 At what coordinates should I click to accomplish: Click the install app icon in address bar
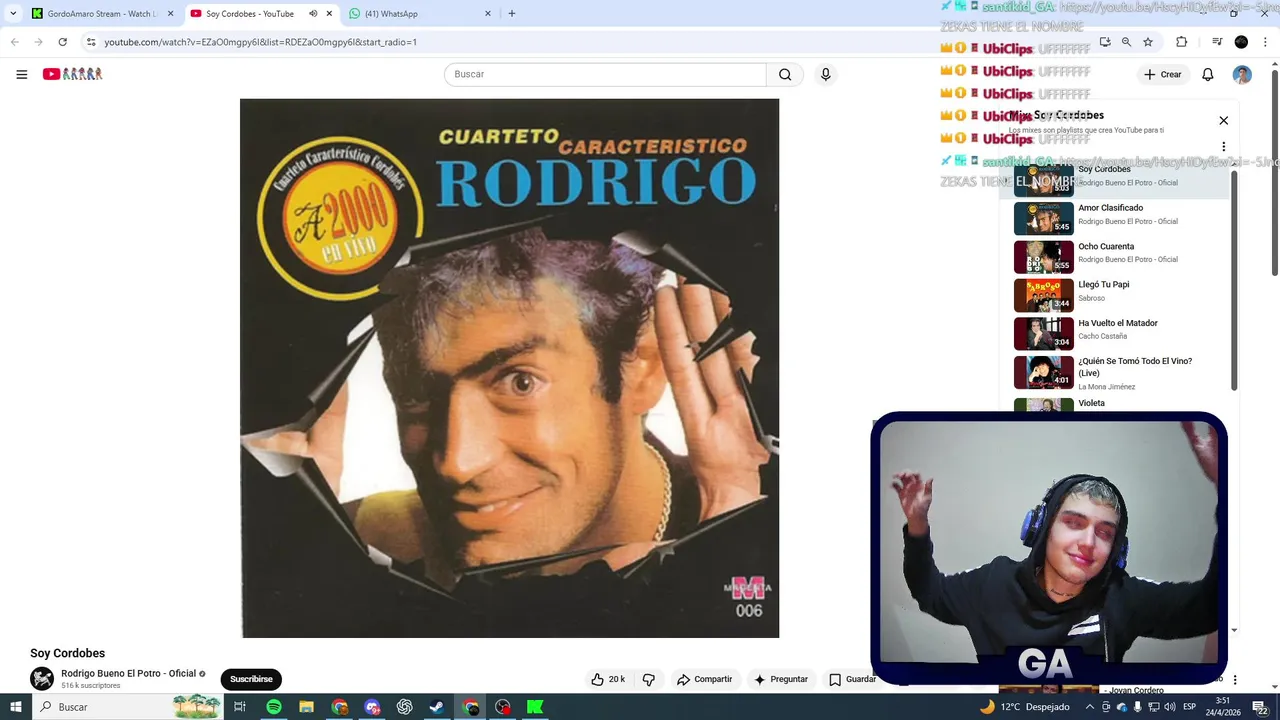pyautogui.click(x=1104, y=42)
